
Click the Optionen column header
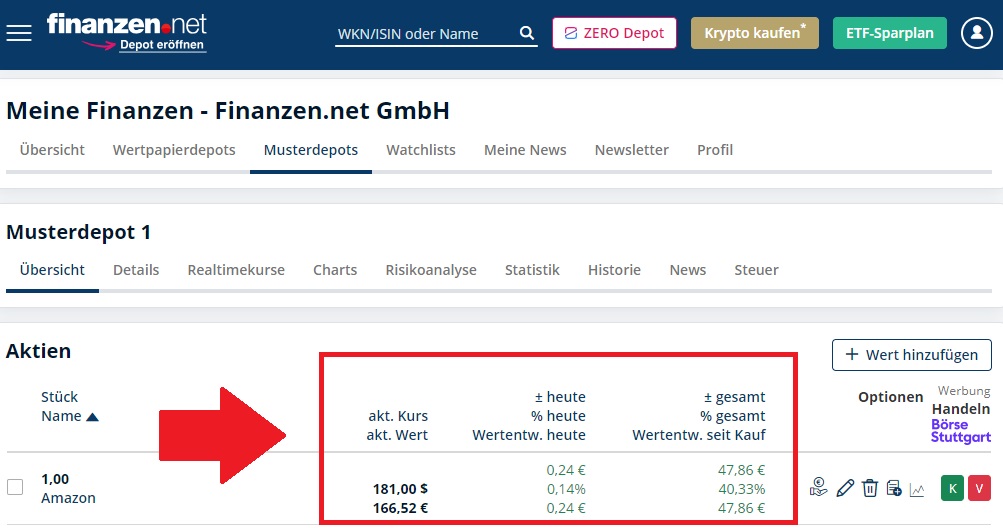point(890,397)
